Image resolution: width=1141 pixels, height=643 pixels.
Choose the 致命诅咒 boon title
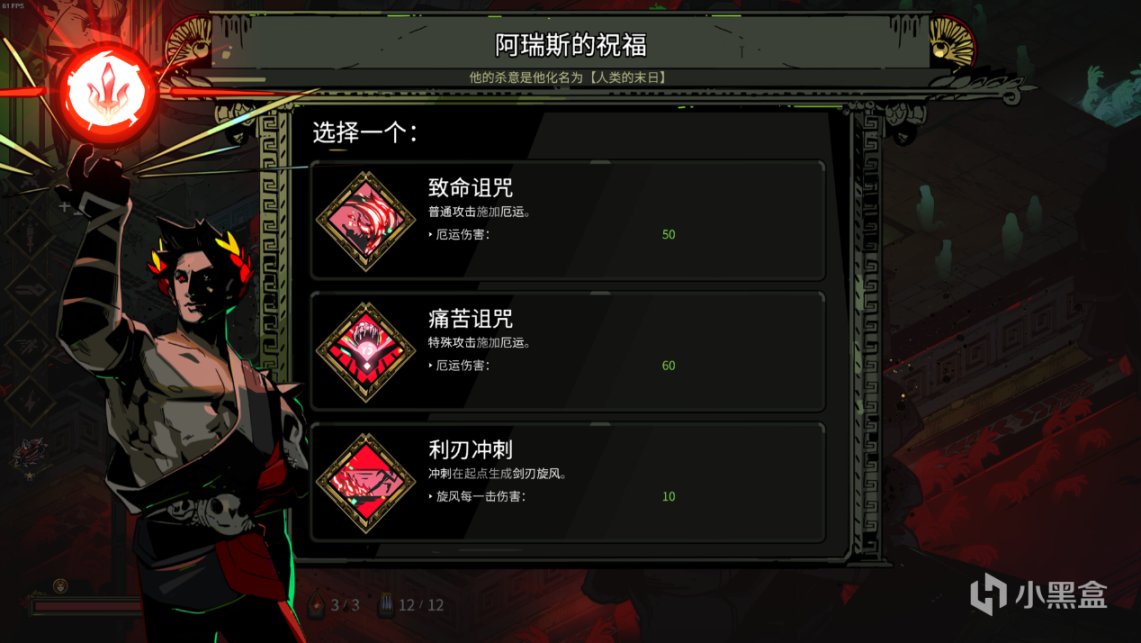point(470,188)
